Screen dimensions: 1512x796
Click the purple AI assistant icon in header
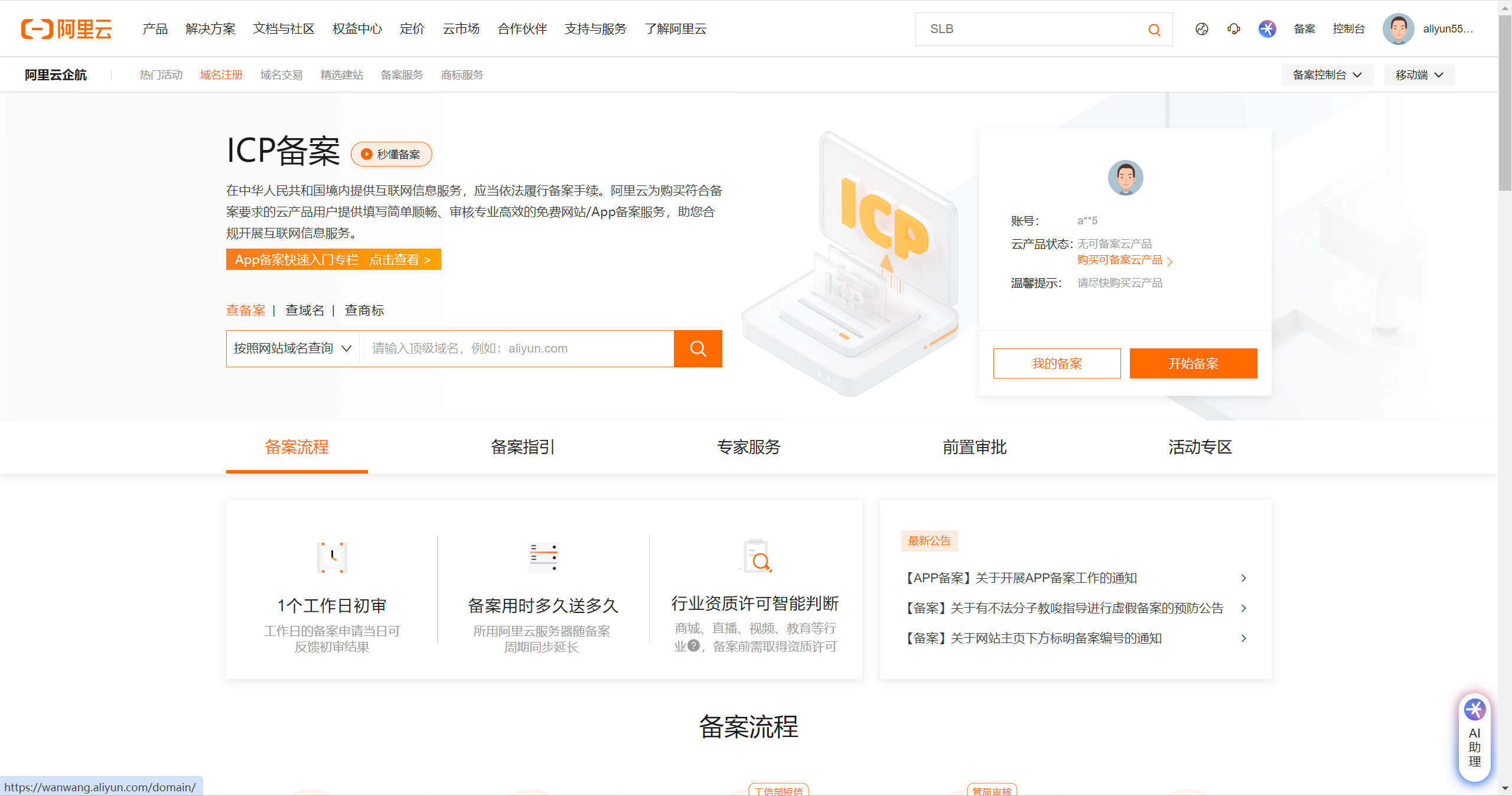(x=1267, y=29)
